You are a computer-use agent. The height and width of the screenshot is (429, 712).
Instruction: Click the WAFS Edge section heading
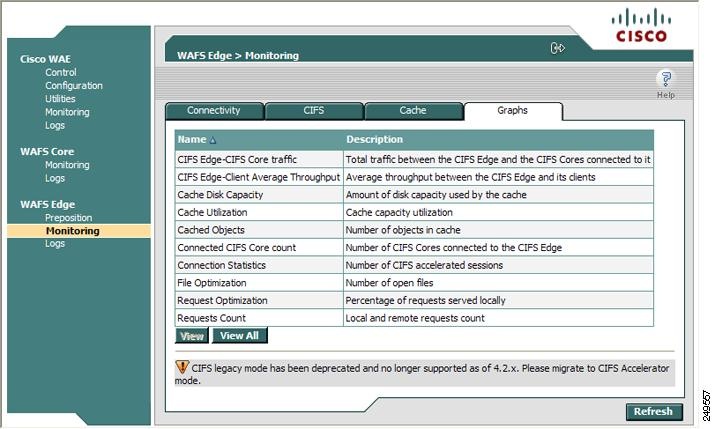tap(48, 204)
